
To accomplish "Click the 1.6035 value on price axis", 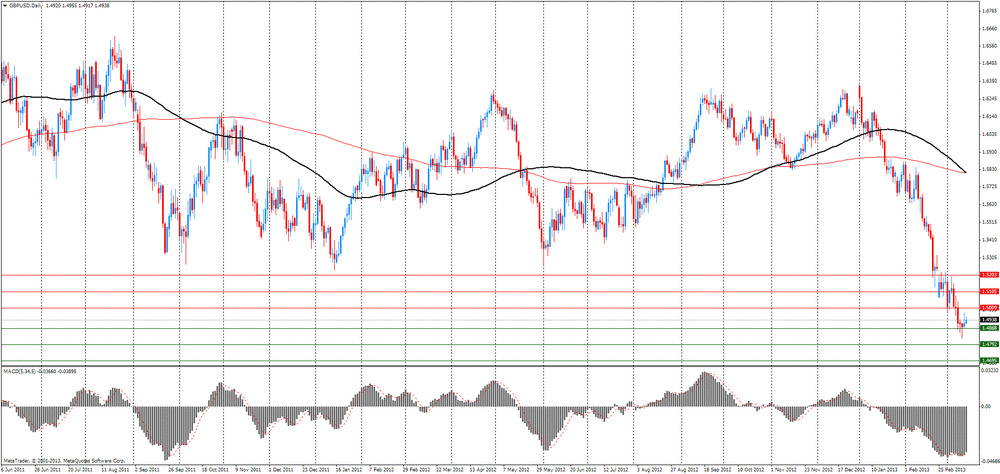I will (x=989, y=134).
